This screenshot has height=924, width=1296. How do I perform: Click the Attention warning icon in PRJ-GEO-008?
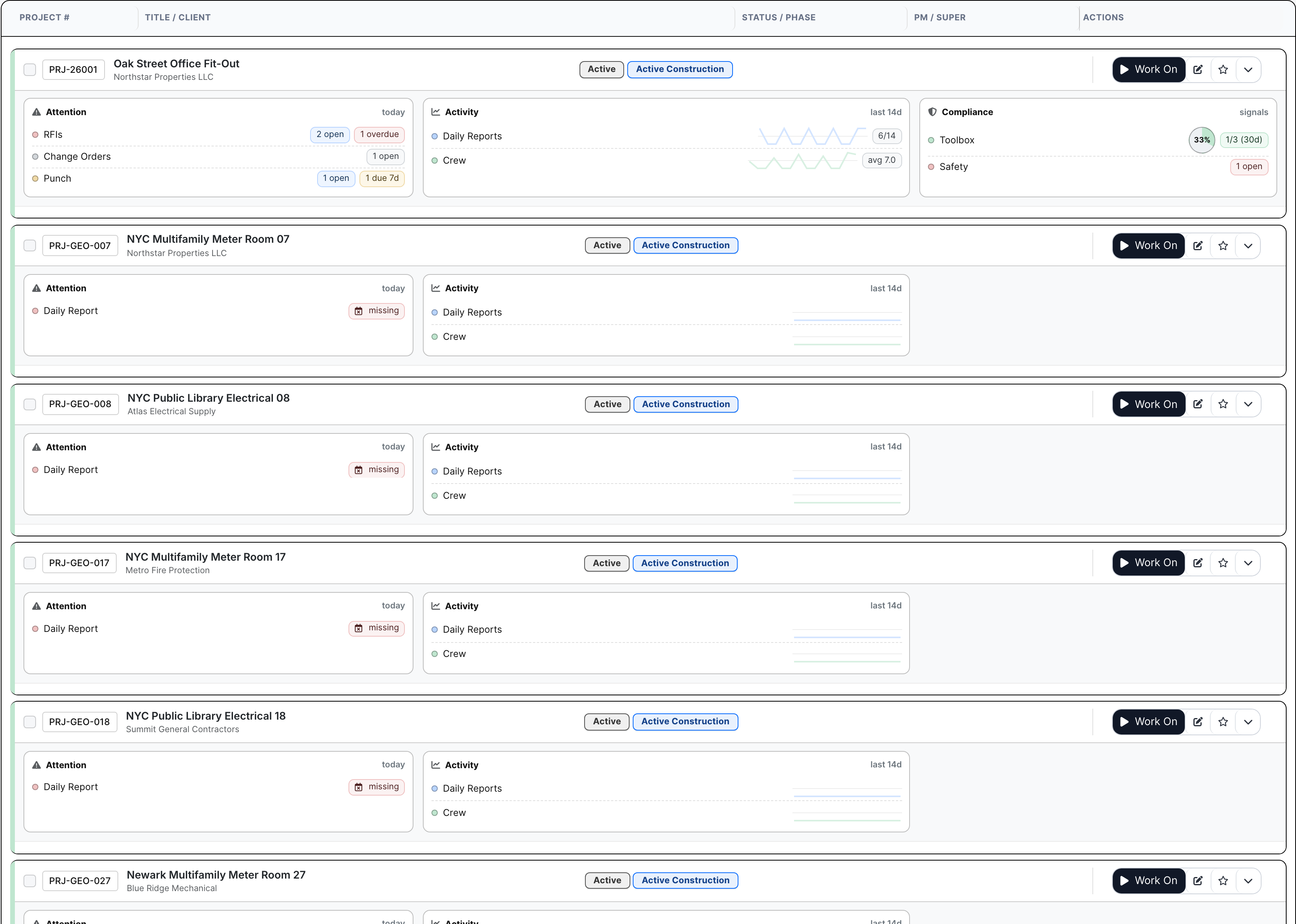[x=36, y=447]
